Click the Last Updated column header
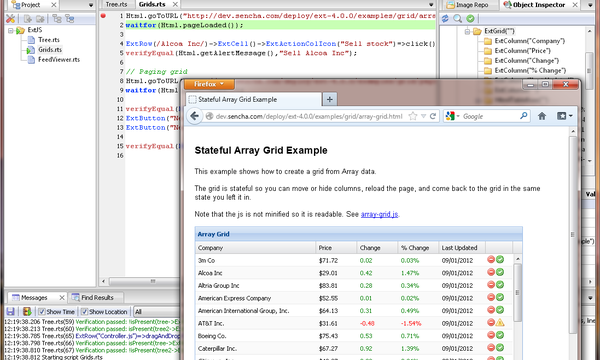Image resolution: width=600 pixels, height=360 pixels. (x=462, y=248)
